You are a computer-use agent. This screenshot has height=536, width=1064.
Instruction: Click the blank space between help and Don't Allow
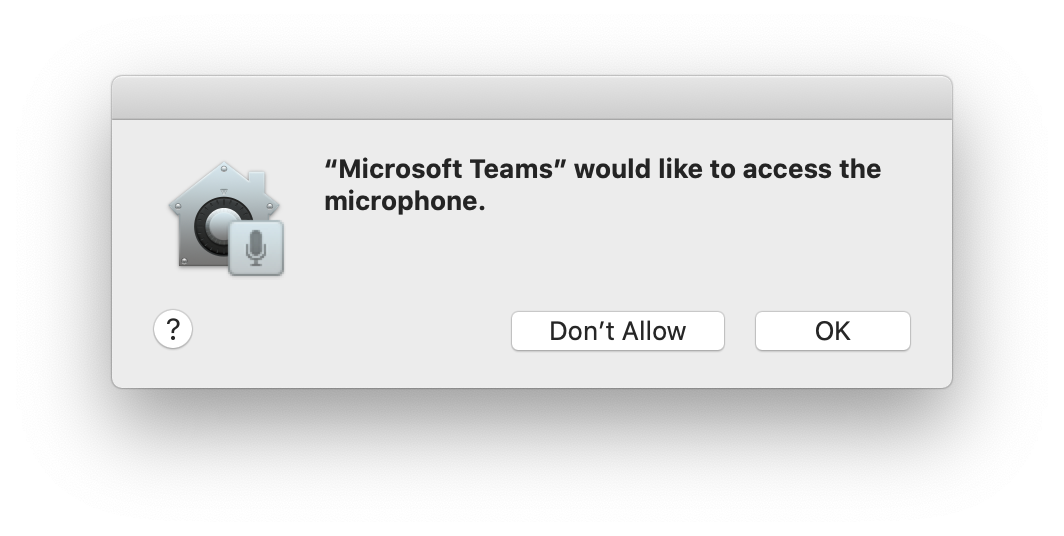(352, 331)
